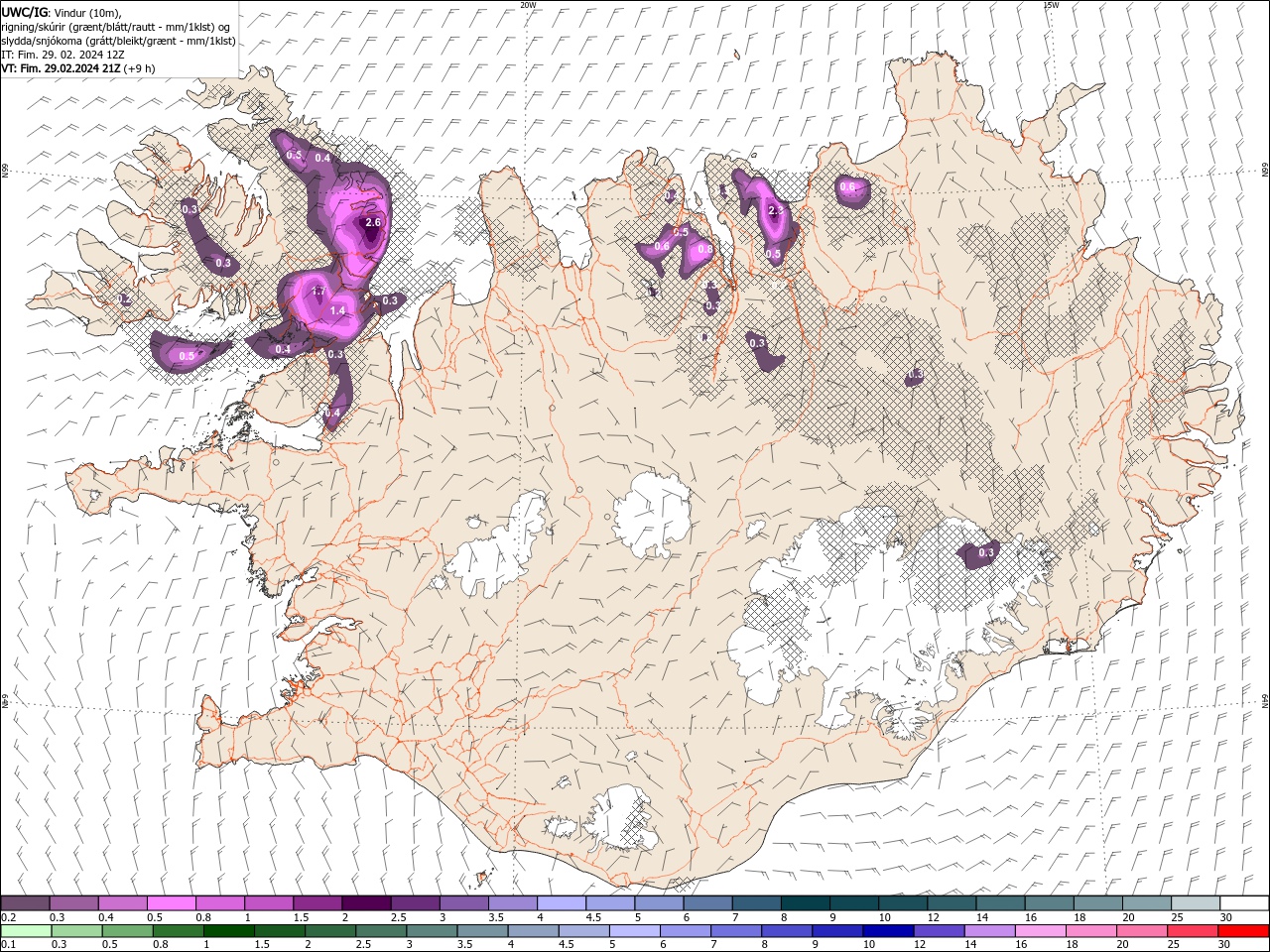Click the dark teal top-row swatch between 9 and 10
The width and height of the screenshot is (1270, 952).
coord(853,903)
